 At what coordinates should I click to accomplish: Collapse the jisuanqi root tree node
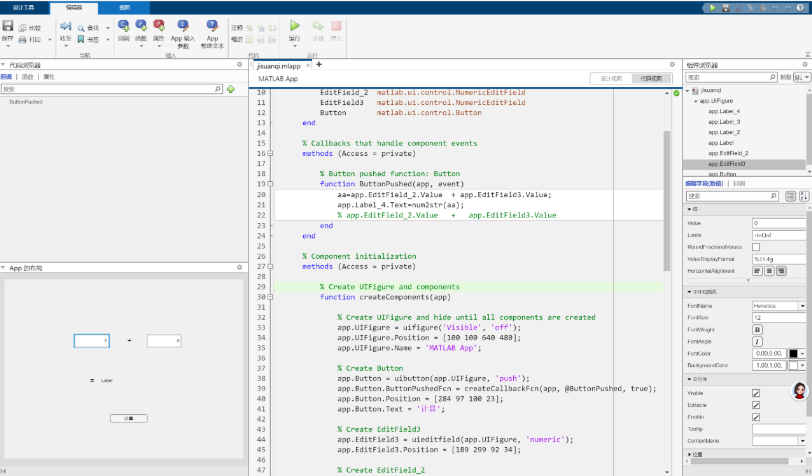(688, 90)
